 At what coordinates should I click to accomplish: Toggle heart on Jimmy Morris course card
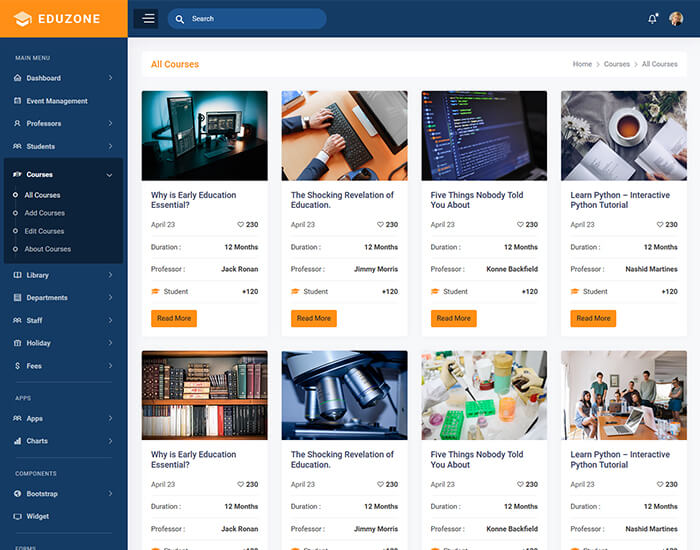coord(381,225)
